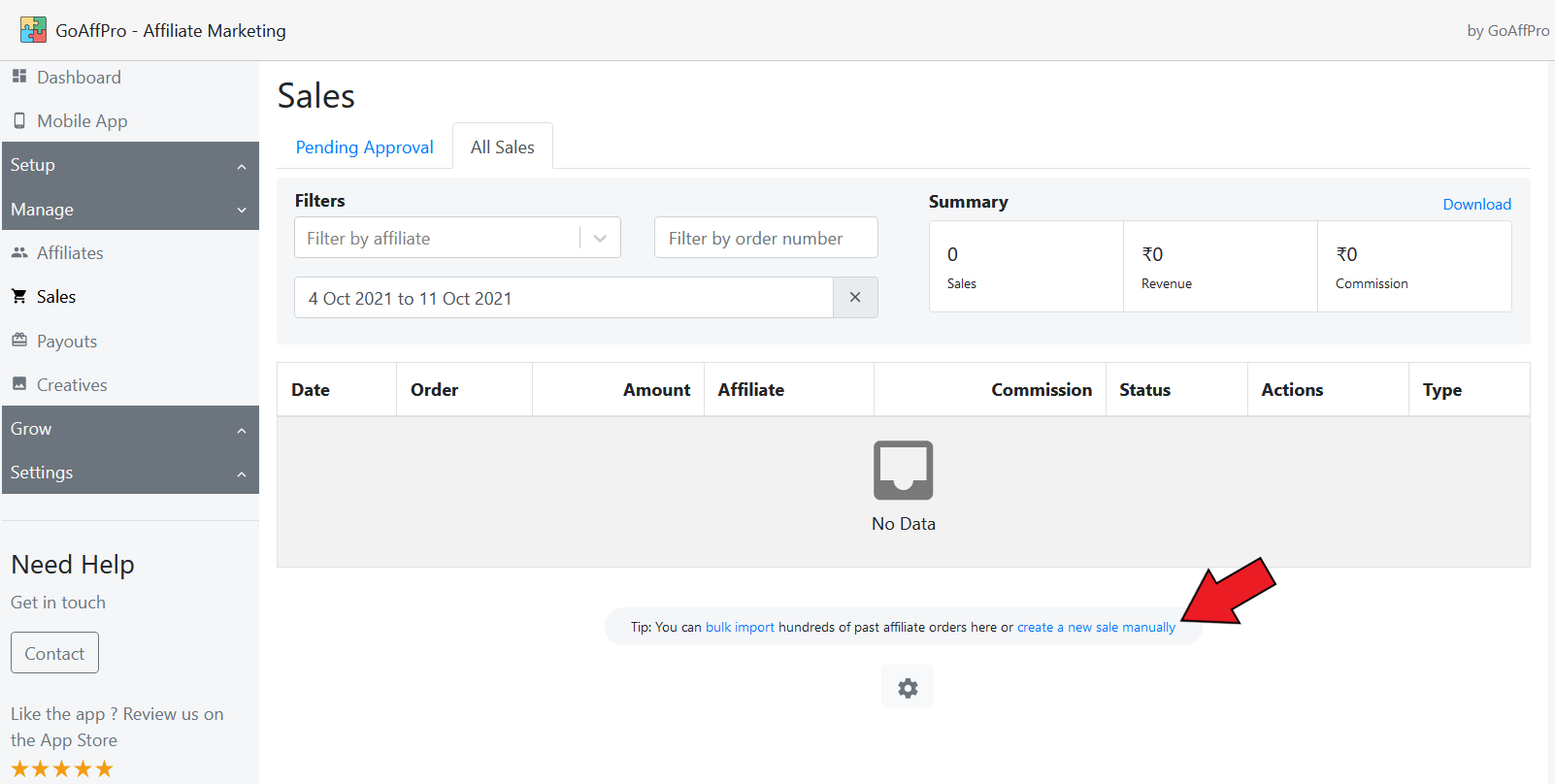This screenshot has width=1555, height=784.
Task: Clear the date range with the X button
Action: coord(854,298)
